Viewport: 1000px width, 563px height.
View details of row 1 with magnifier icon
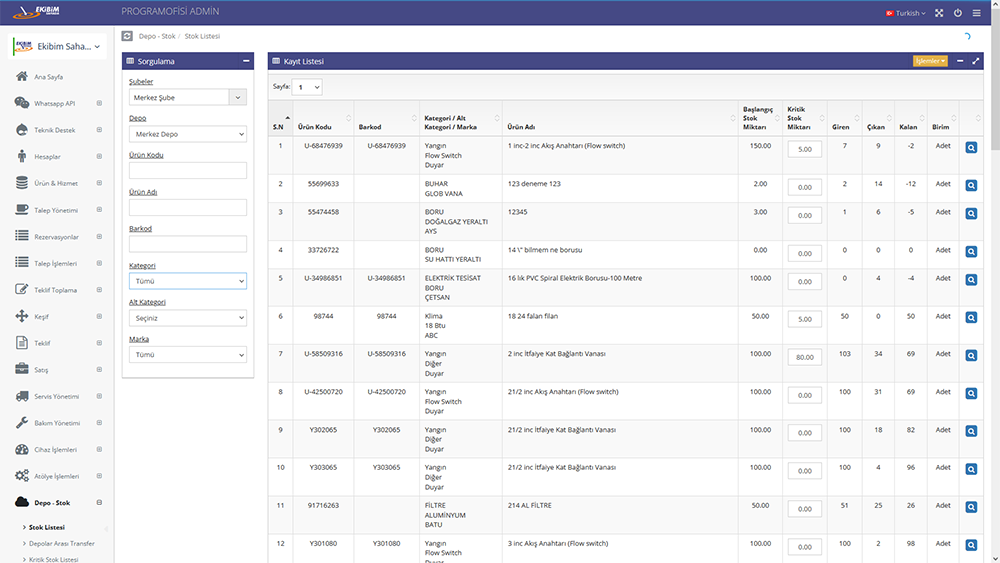(971, 148)
